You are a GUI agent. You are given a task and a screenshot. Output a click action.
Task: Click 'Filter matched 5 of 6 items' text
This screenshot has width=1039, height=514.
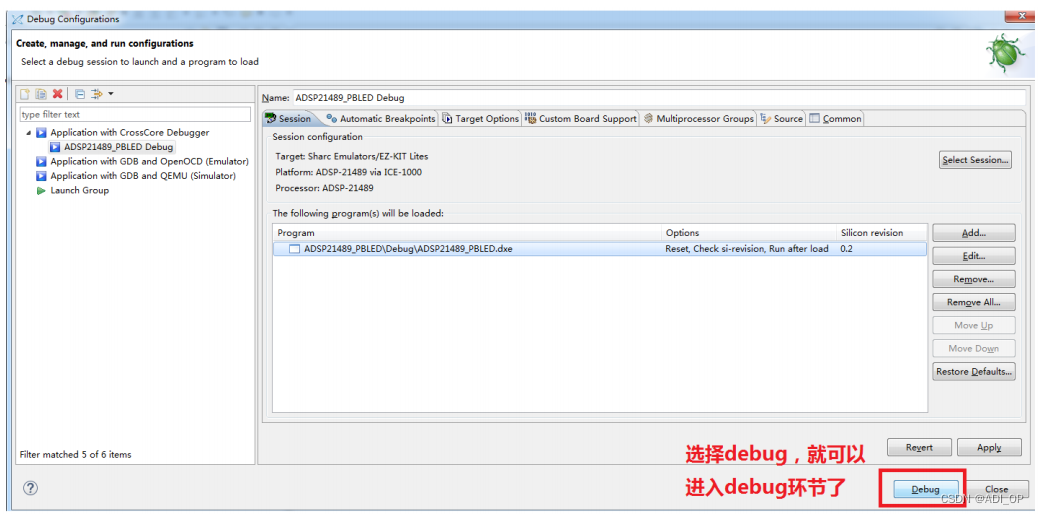pyautogui.click(x=76, y=454)
